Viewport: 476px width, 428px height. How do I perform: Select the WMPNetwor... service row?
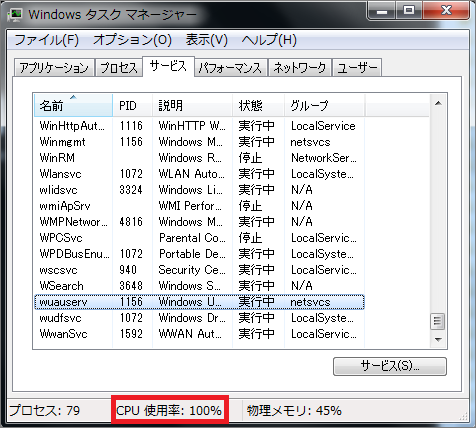[x=199, y=222]
